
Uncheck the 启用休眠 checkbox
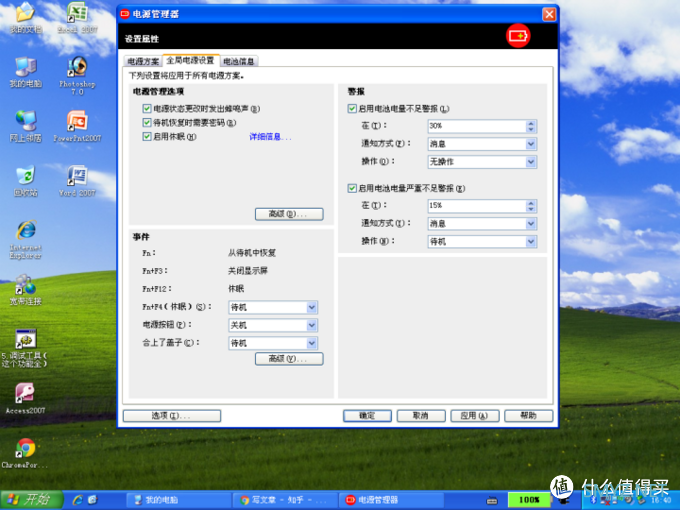147,137
